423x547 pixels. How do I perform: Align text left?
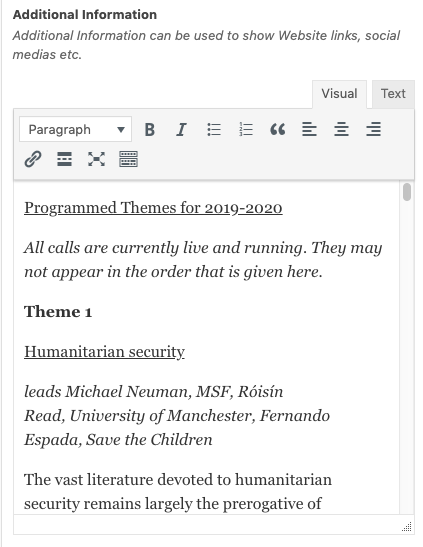(309, 129)
